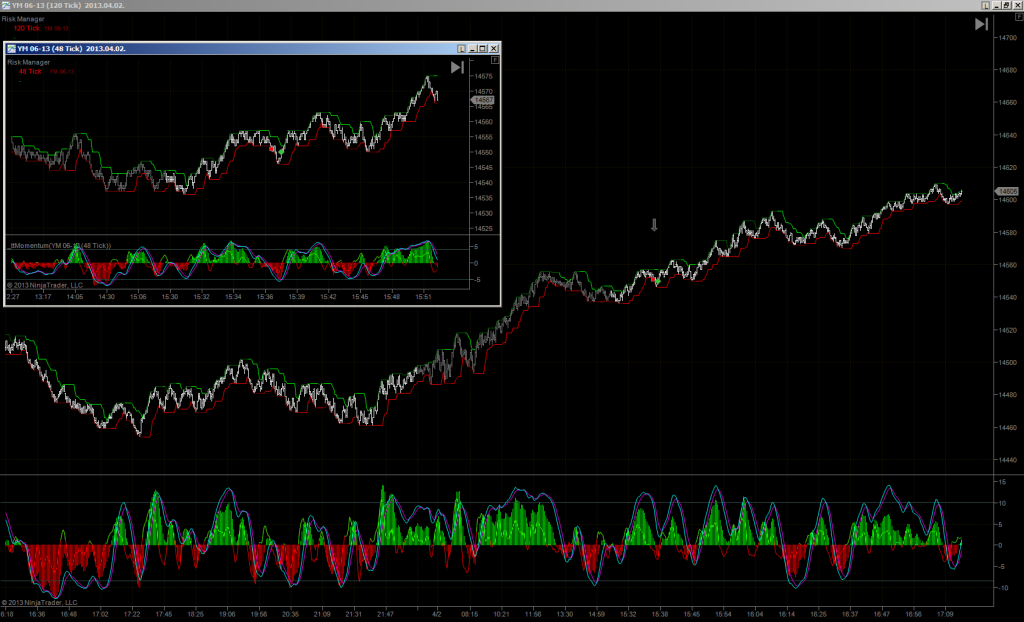Click the 48 Tick window title 'YM 06-13 (48 Tick)'
1024x622 pixels.
coord(50,48)
